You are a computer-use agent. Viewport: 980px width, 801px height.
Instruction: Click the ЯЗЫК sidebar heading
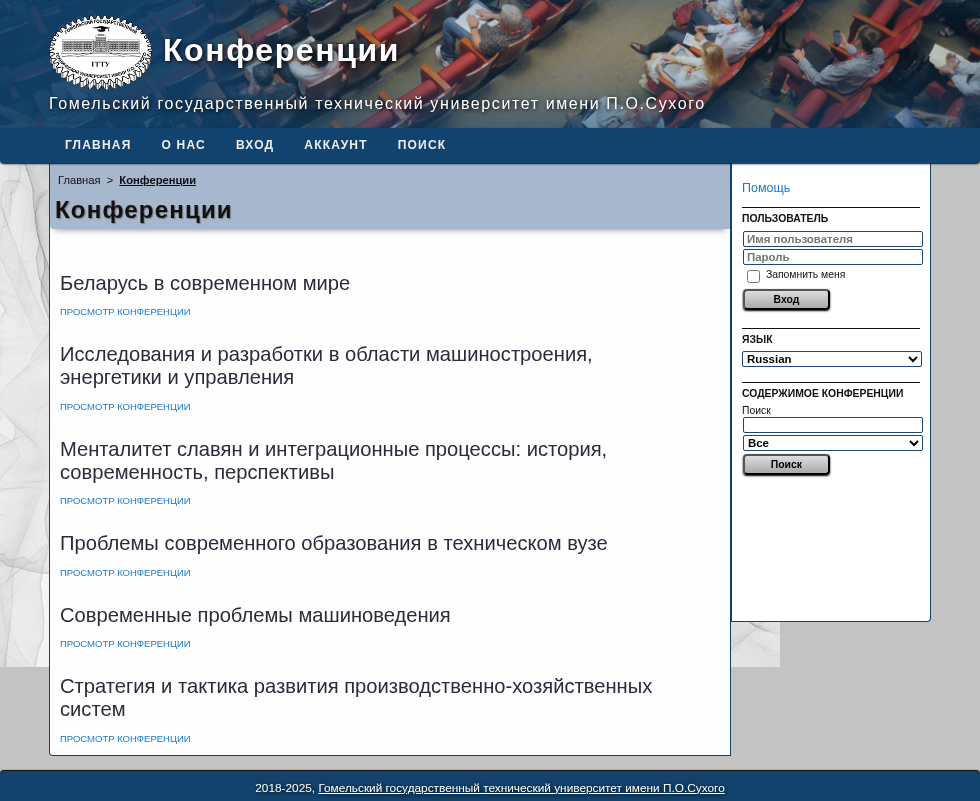(757, 339)
